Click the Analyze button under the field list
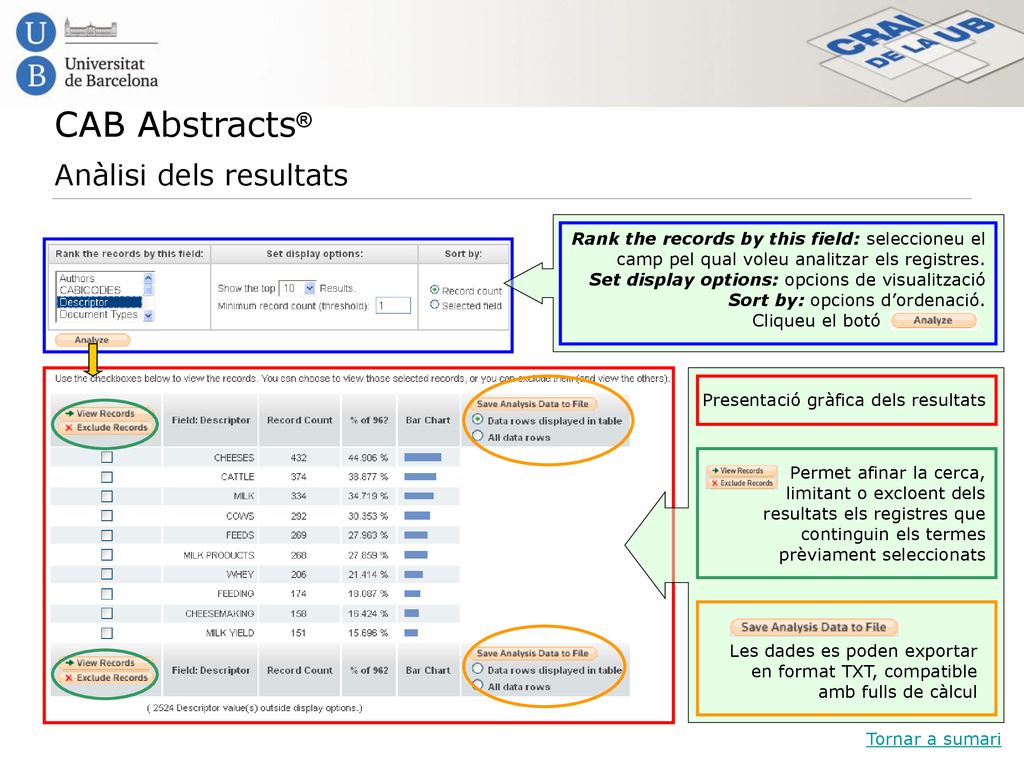Screen dimensions: 1024x768 (92, 340)
